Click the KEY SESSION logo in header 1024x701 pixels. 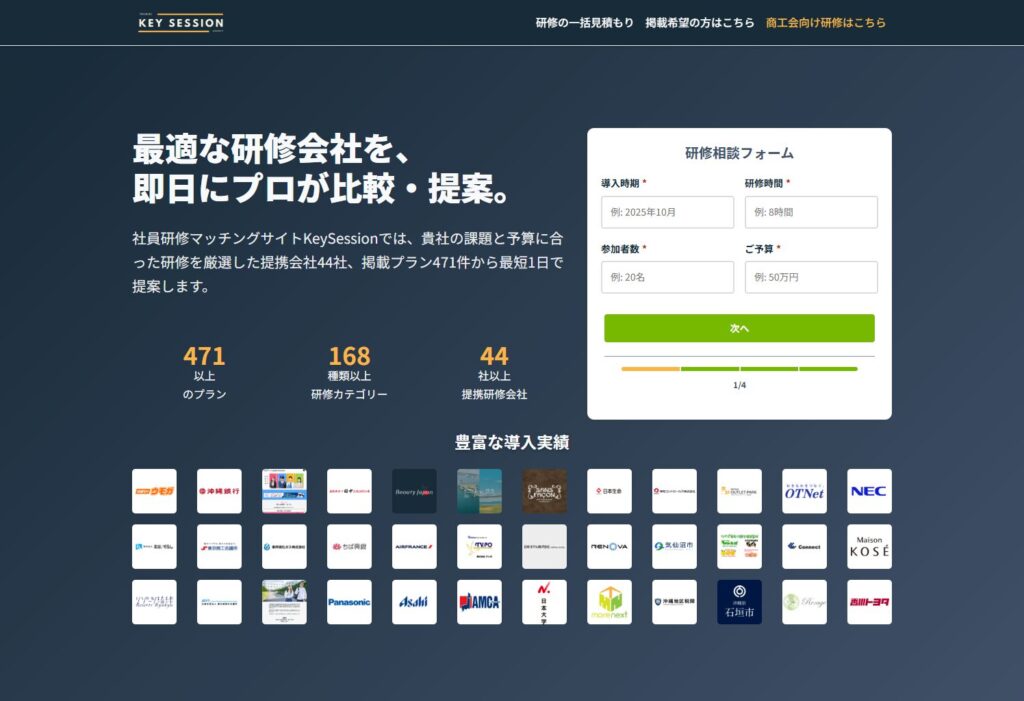coord(181,22)
